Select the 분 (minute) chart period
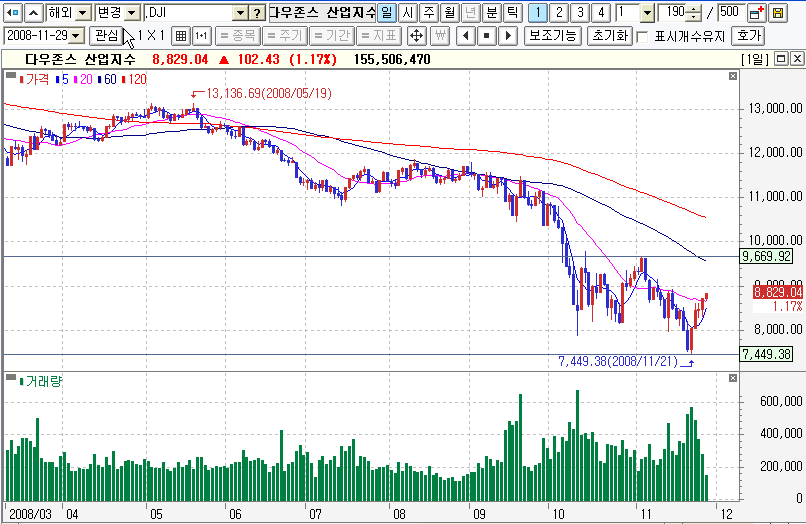The height and width of the screenshot is (524, 806). pos(491,13)
